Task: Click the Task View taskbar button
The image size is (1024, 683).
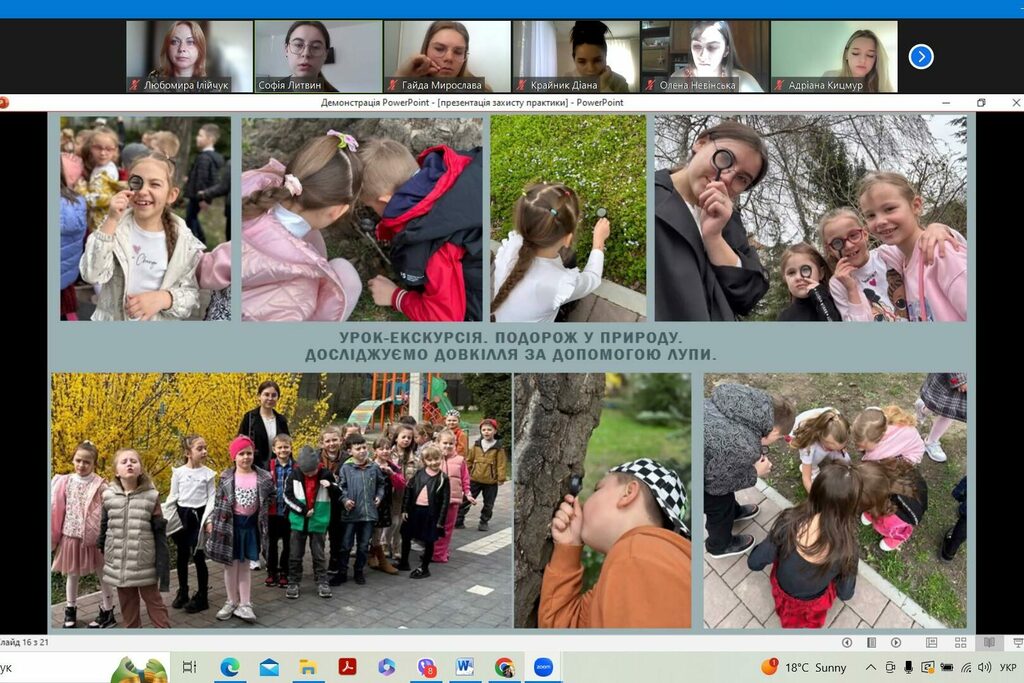Action: 190,667
